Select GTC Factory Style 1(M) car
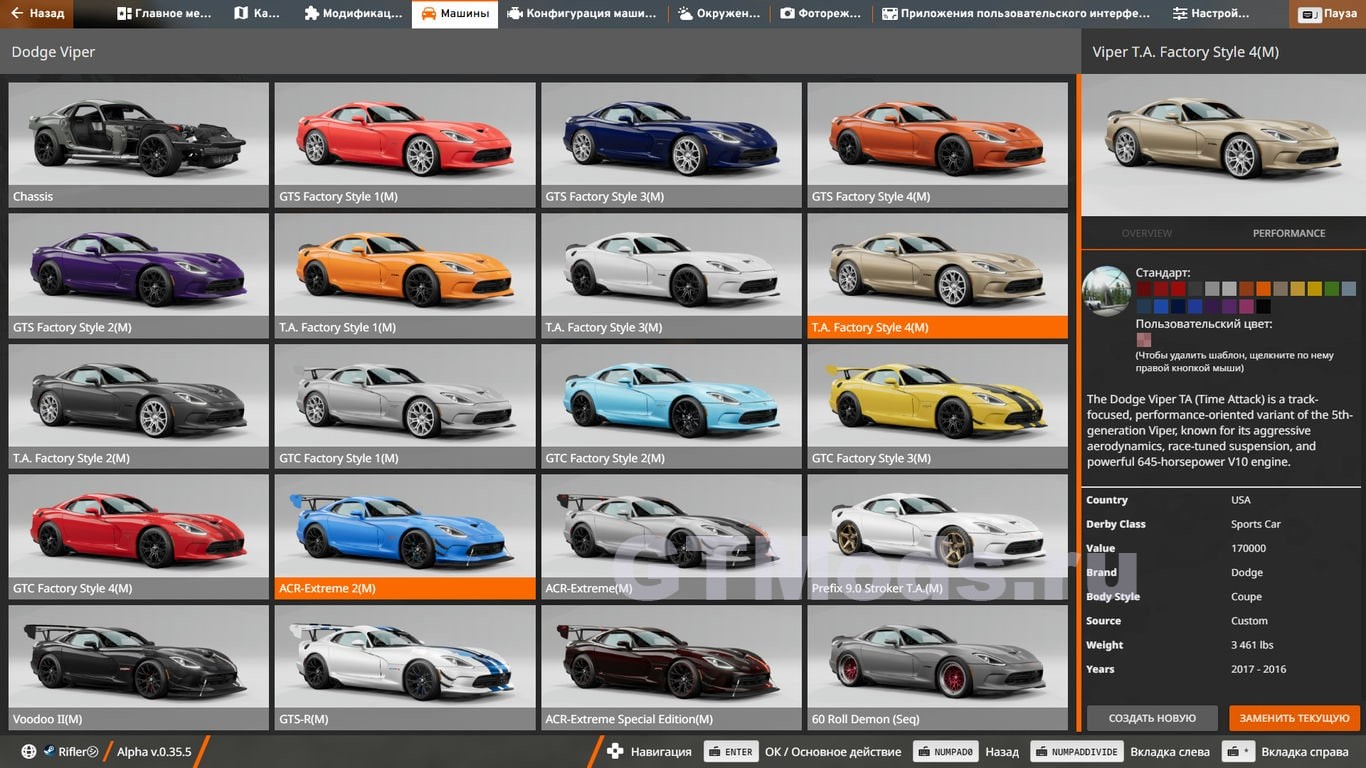This screenshot has height=768, width=1366. click(x=405, y=406)
